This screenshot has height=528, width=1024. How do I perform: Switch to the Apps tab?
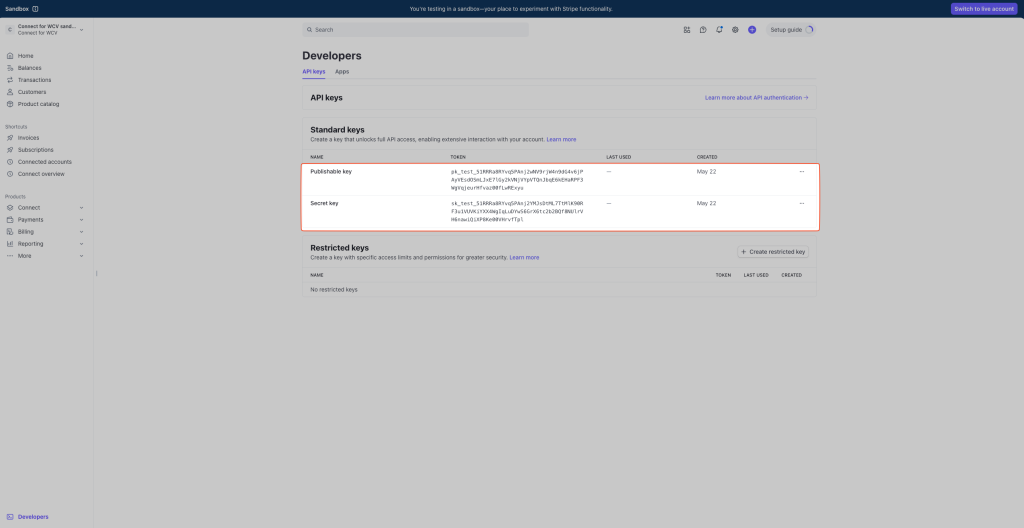click(342, 72)
